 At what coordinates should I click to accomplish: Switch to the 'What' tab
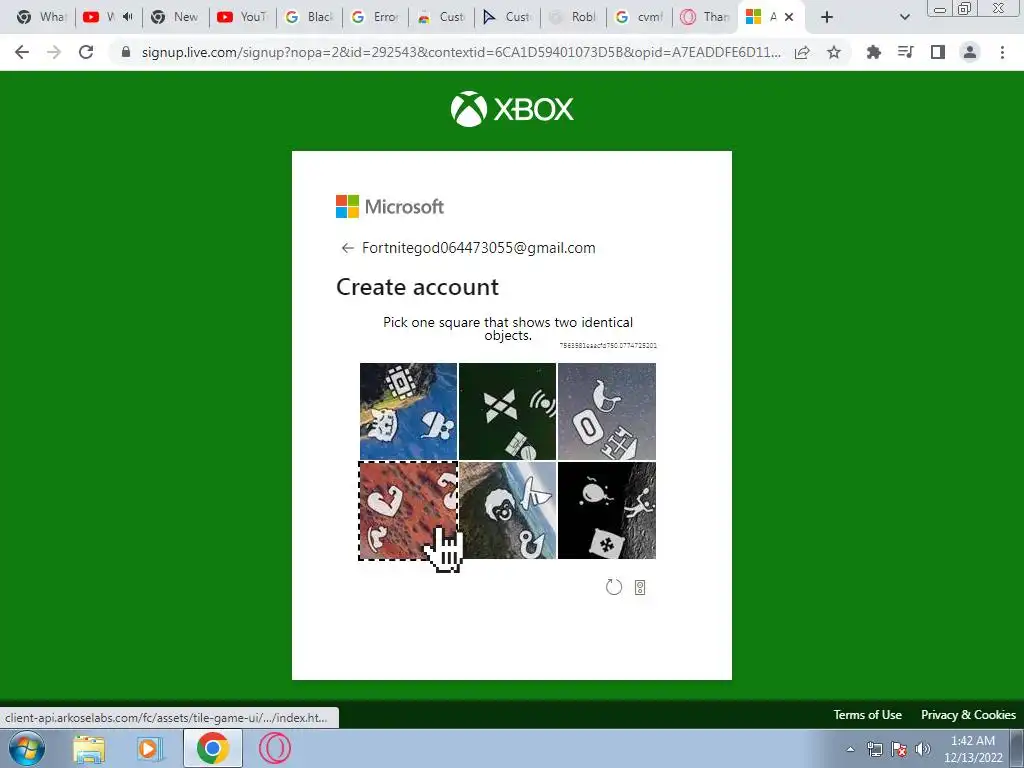pyautogui.click(x=40, y=17)
